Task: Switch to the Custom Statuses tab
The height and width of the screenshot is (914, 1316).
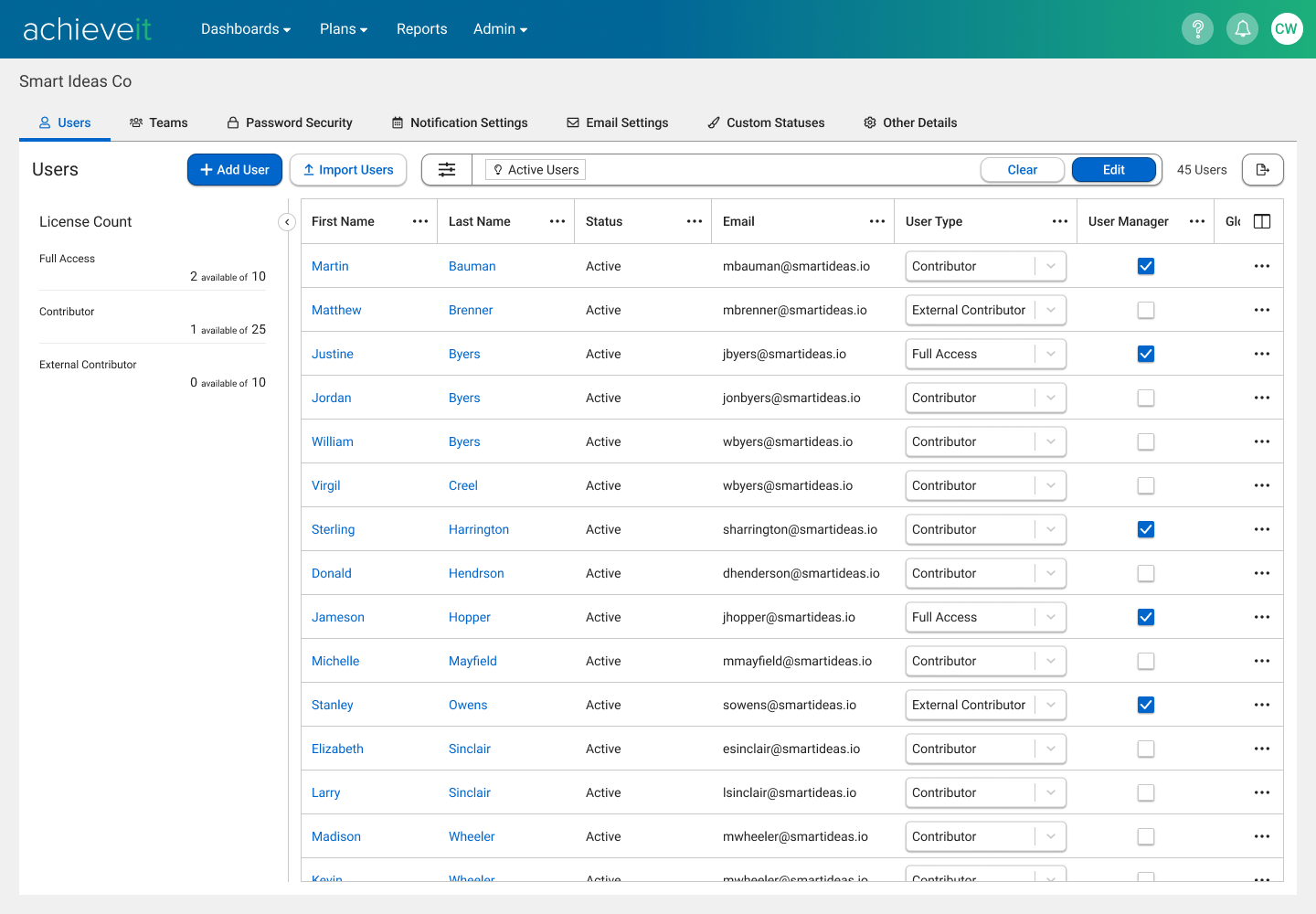Action: [x=766, y=122]
